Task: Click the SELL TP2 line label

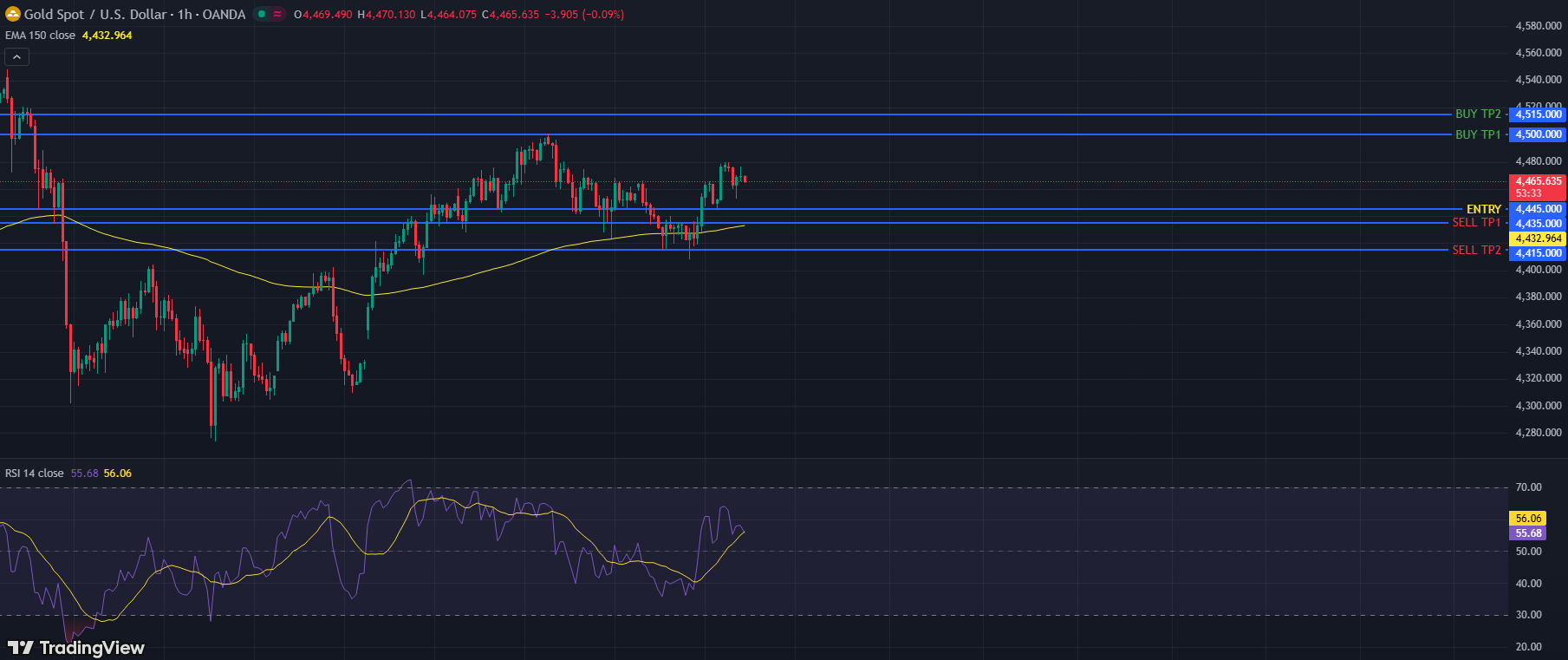Action: [1476, 250]
